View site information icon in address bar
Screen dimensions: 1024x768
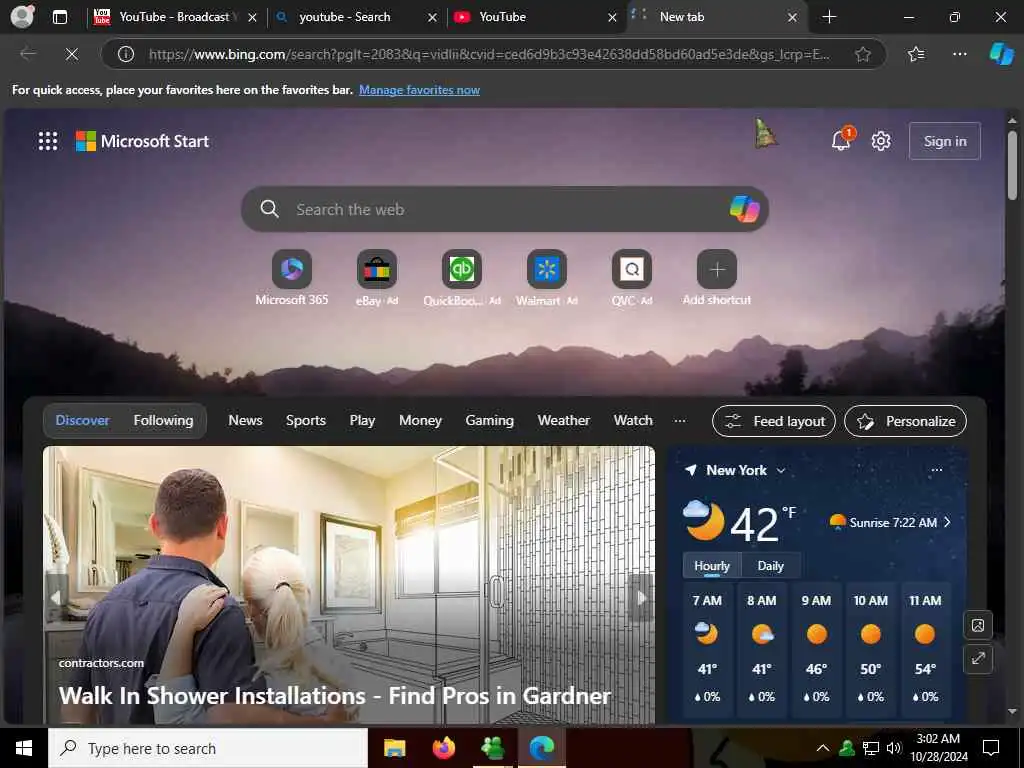[x=125, y=54]
